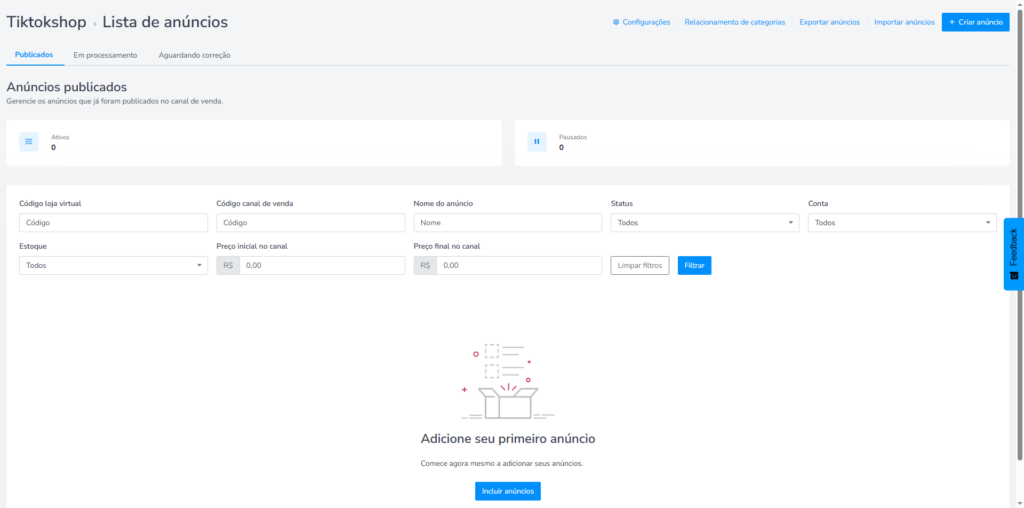Open the Aguardando correção tab
Screen dimensions: 1024x508
pos(194,55)
